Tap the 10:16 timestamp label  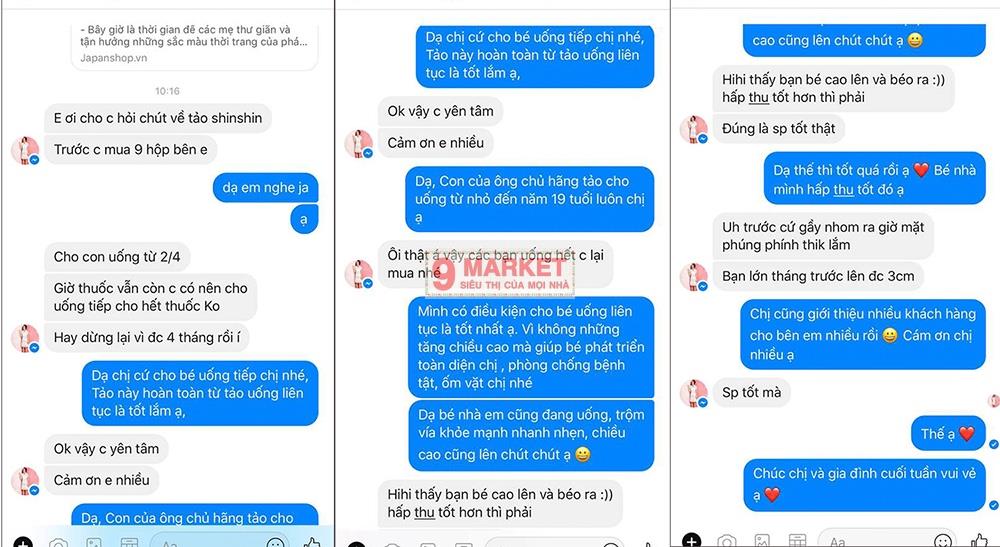(167, 91)
